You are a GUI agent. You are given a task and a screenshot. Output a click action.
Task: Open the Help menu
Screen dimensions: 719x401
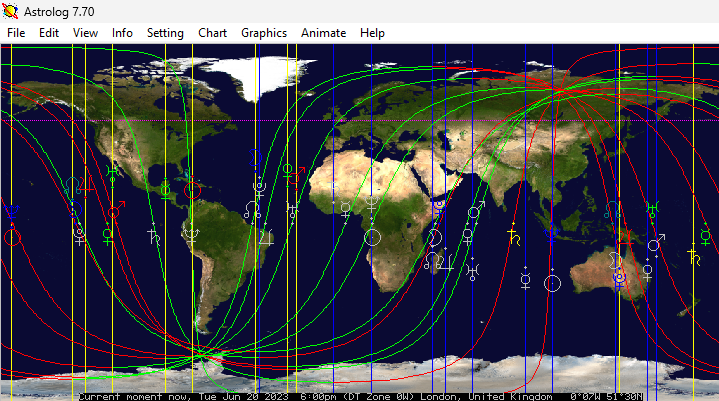(372, 33)
